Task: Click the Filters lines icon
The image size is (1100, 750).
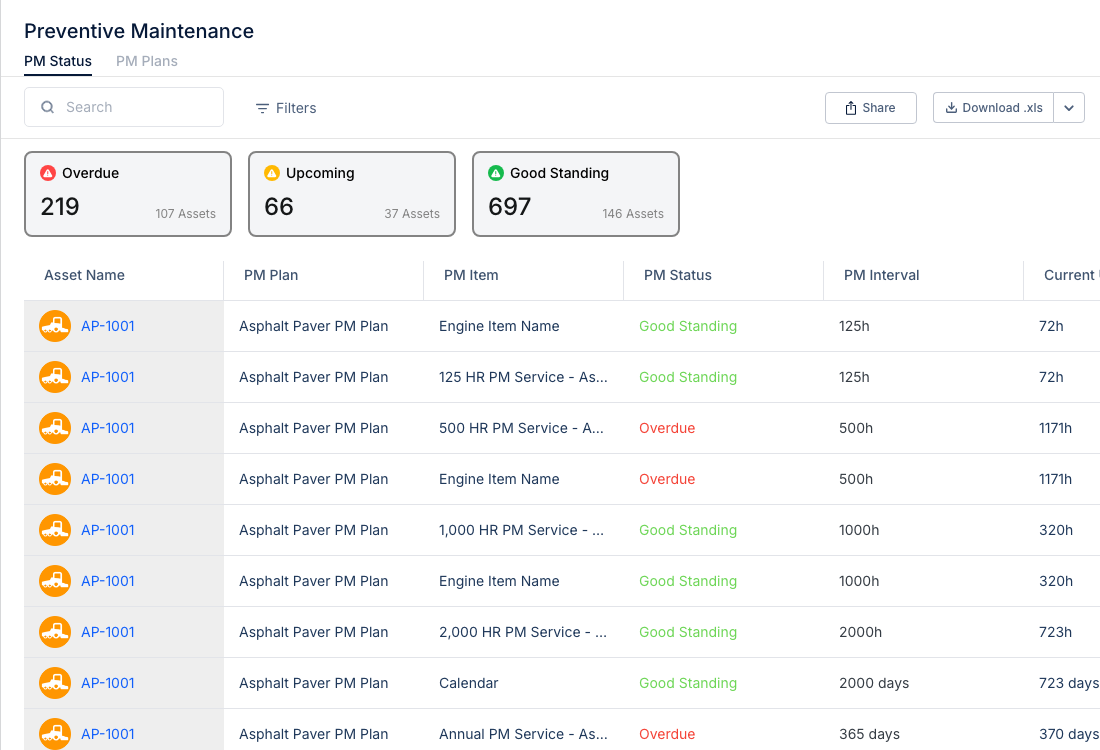Action: point(262,108)
